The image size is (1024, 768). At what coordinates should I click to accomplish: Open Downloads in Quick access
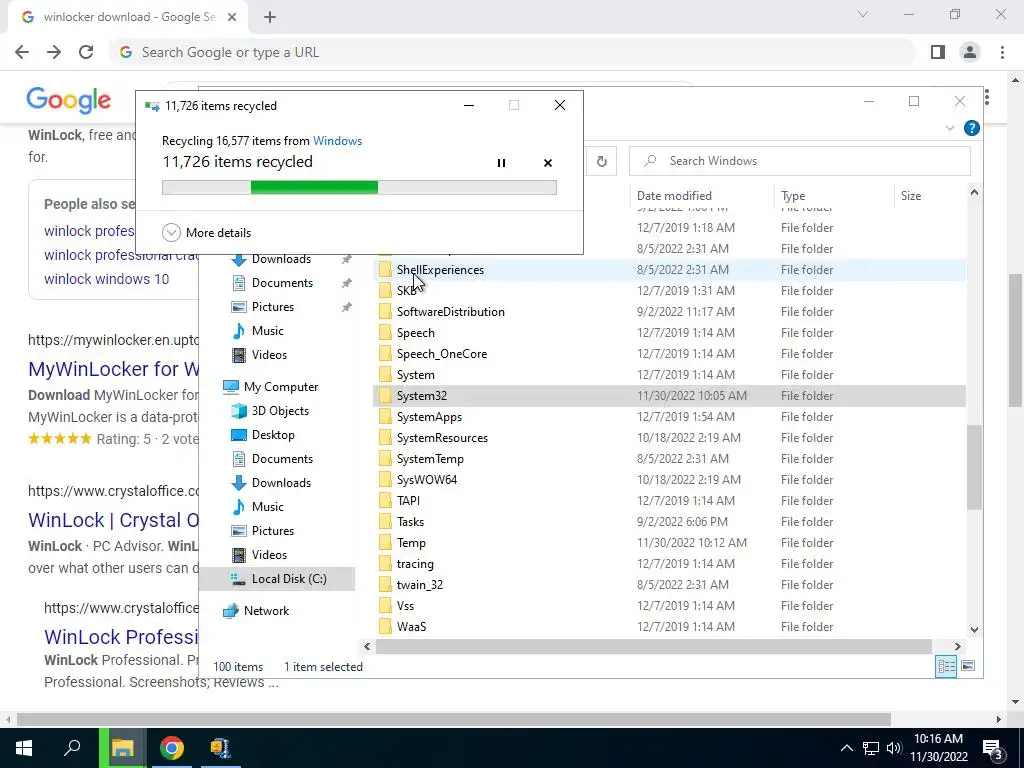click(x=281, y=259)
